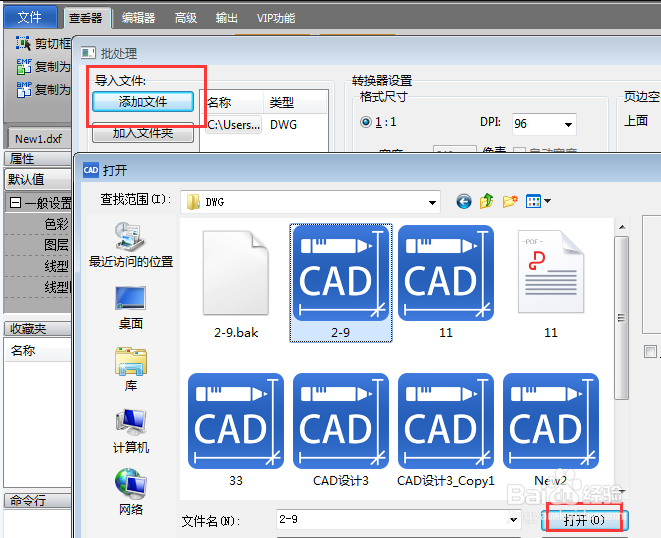Screen dimensions: 661x538
Task: Select the 色彩 property row
Action: click(x=38, y=224)
